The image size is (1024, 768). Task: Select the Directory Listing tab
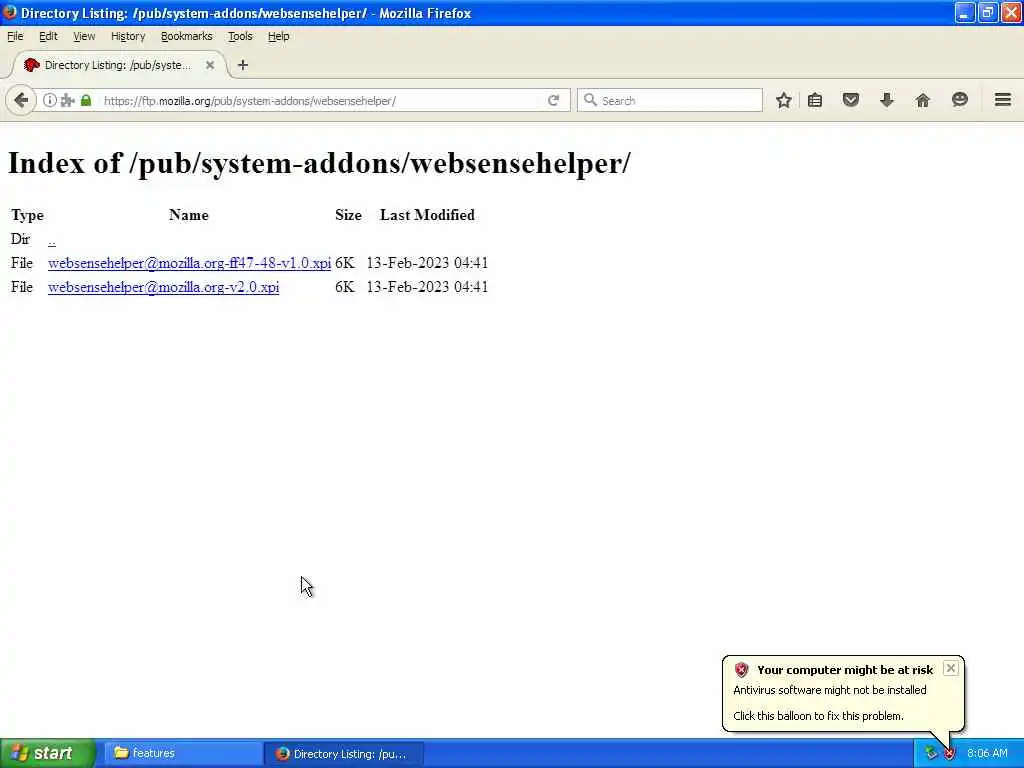point(118,65)
